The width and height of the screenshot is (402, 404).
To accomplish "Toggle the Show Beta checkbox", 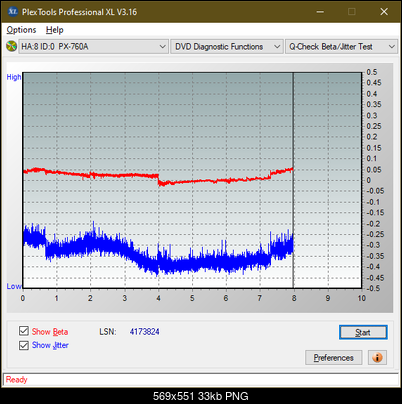I will [x=24, y=331].
